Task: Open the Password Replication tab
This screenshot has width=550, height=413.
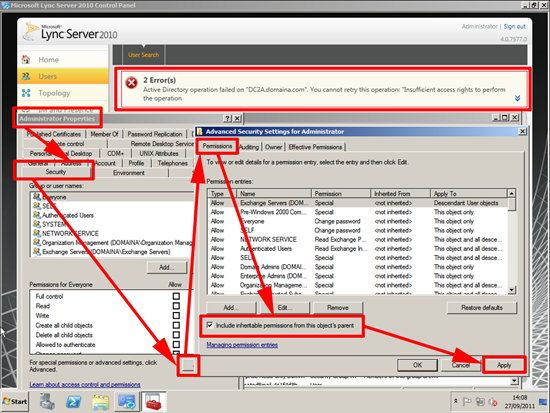Action: (155, 134)
